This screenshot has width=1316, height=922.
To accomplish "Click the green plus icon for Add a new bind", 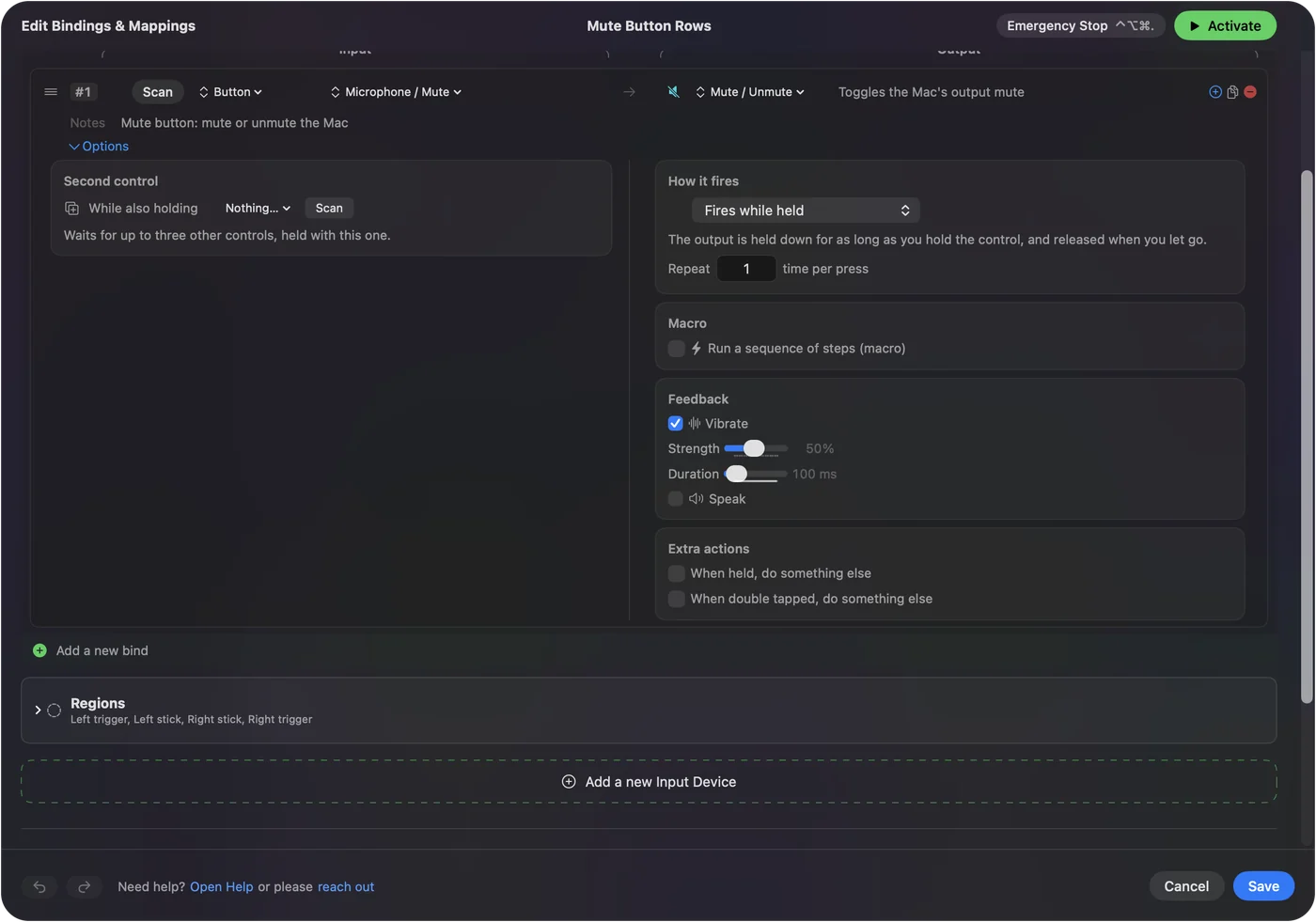I will tap(39, 650).
